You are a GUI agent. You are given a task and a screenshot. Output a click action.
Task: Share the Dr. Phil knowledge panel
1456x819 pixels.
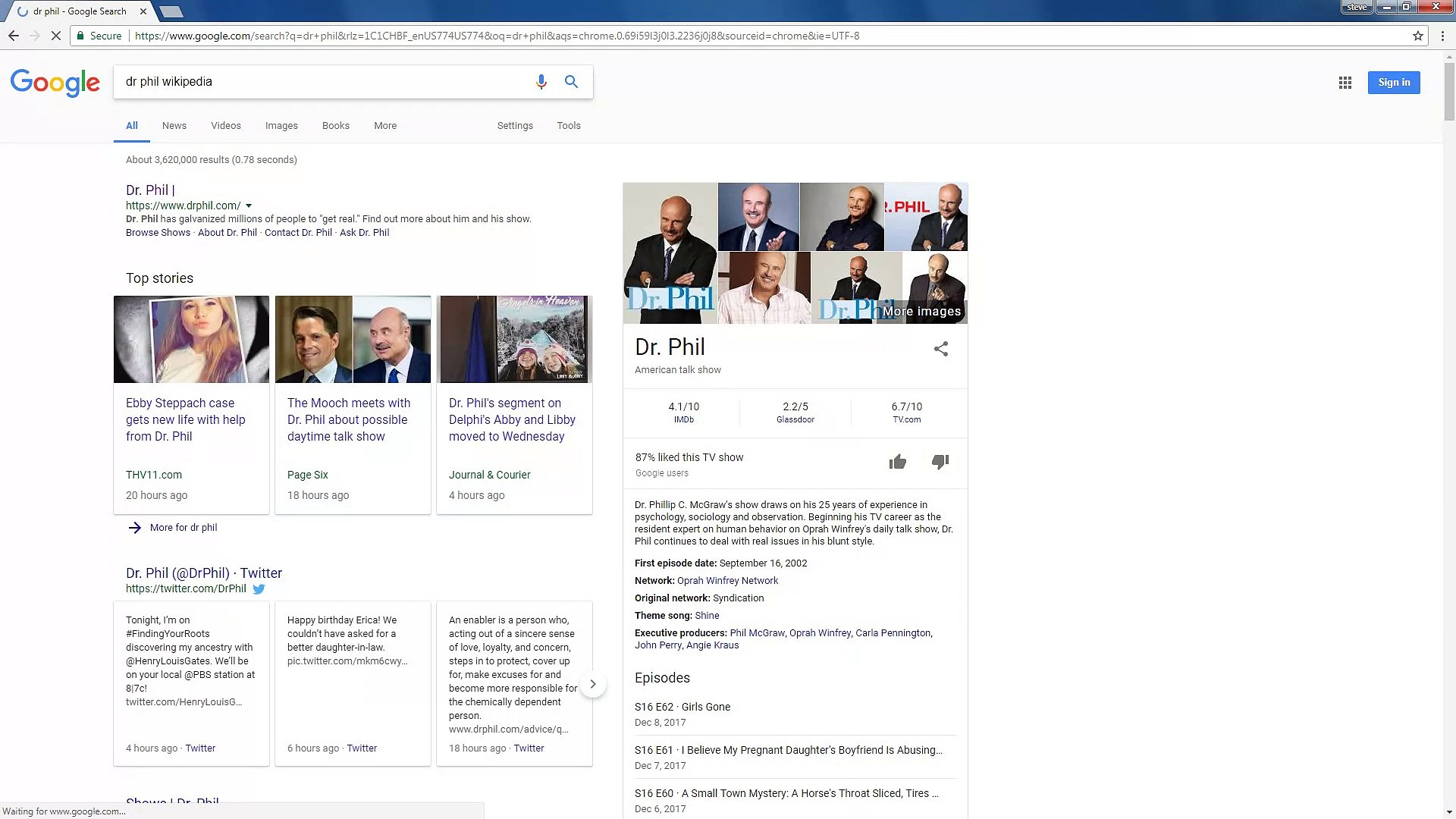[940, 349]
